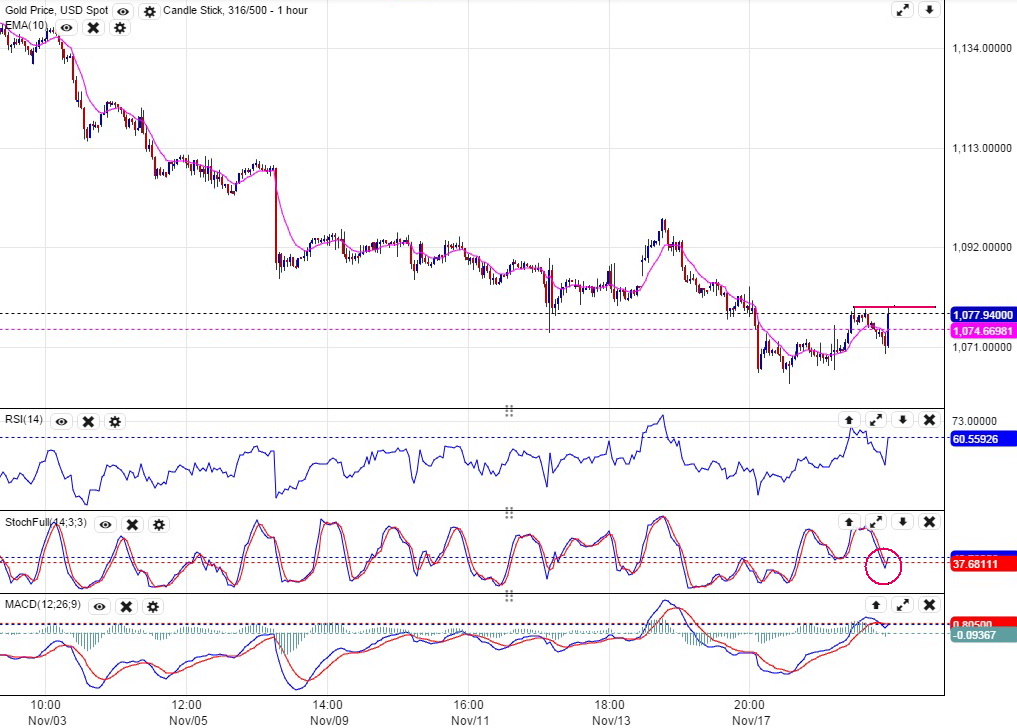Open StochFull settings gear
The width and height of the screenshot is (1017, 728).
[x=159, y=524]
